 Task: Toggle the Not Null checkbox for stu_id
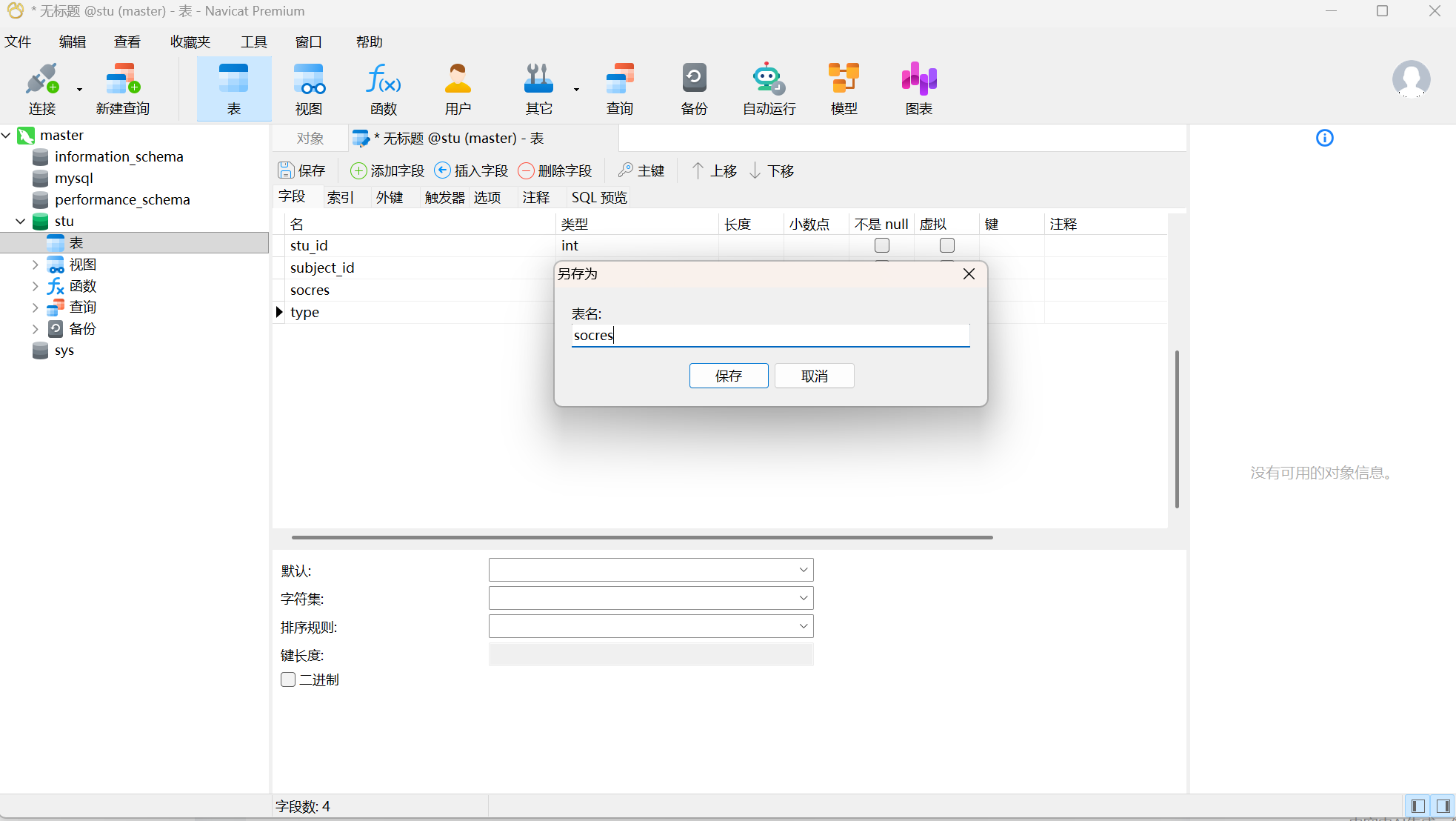click(881, 245)
